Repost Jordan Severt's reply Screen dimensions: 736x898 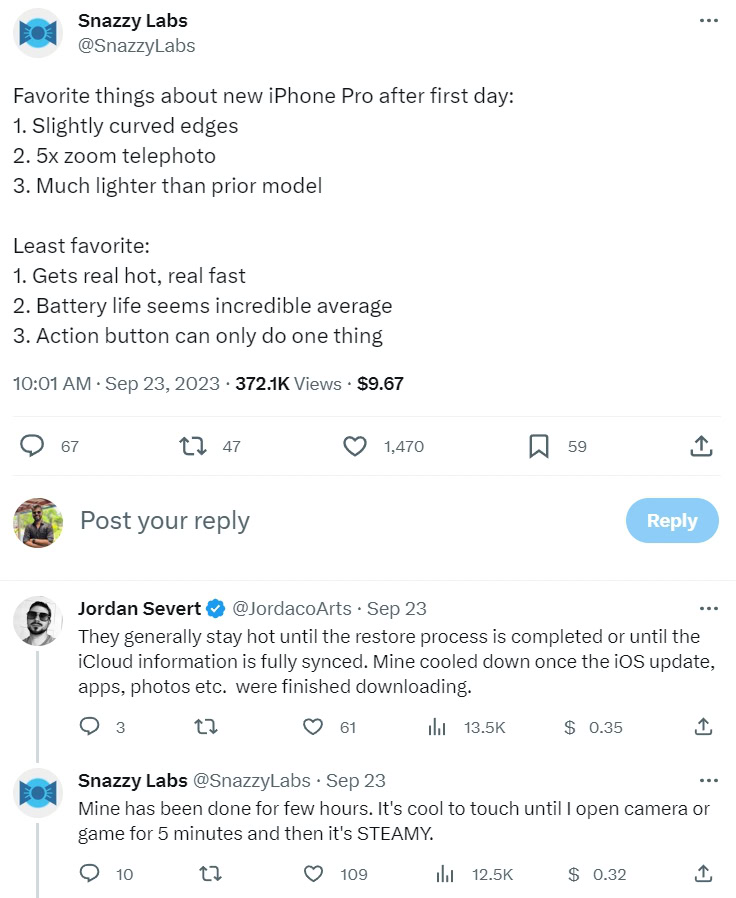pyautogui.click(x=205, y=727)
